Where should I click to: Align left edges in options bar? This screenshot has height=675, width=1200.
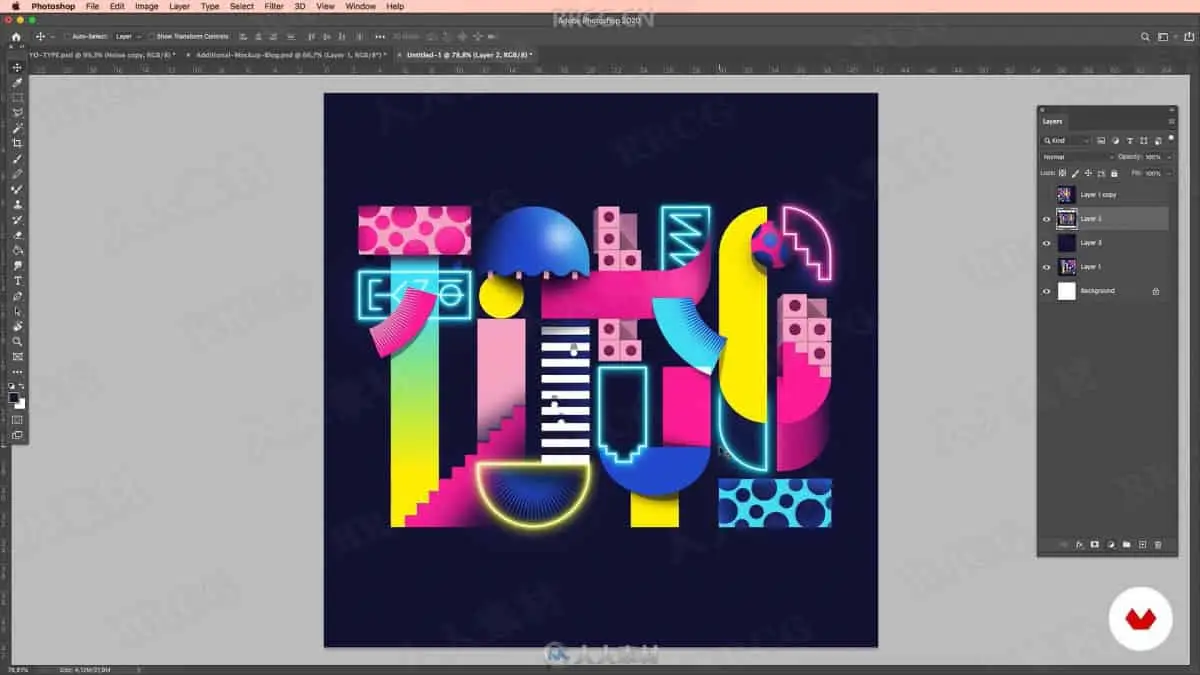[245, 36]
